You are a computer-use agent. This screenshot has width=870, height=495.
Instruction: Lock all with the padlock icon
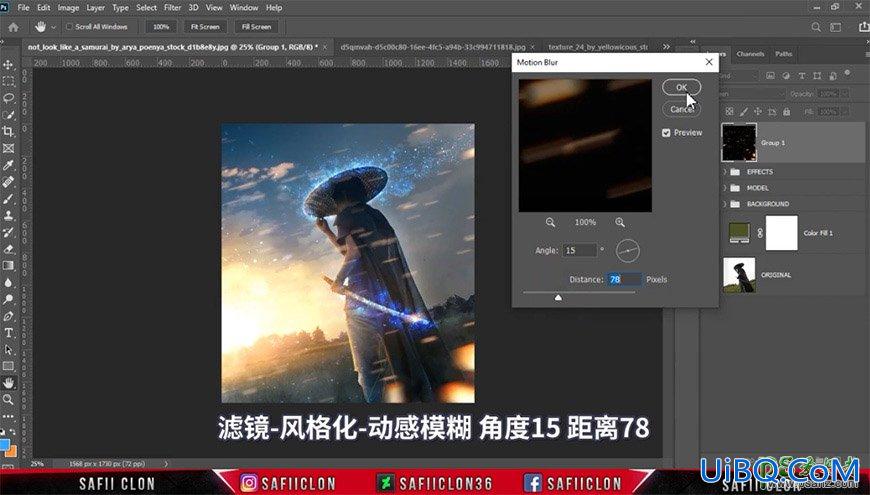pos(786,112)
